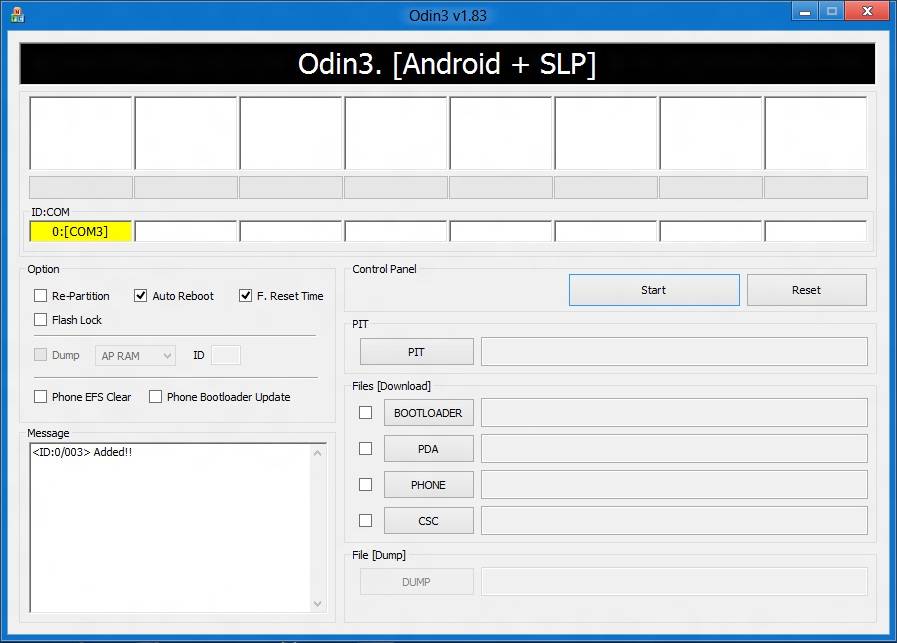Click the Reset button
Image resolution: width=897 pixels, height=643 pixels.
[x=807, y=290]
